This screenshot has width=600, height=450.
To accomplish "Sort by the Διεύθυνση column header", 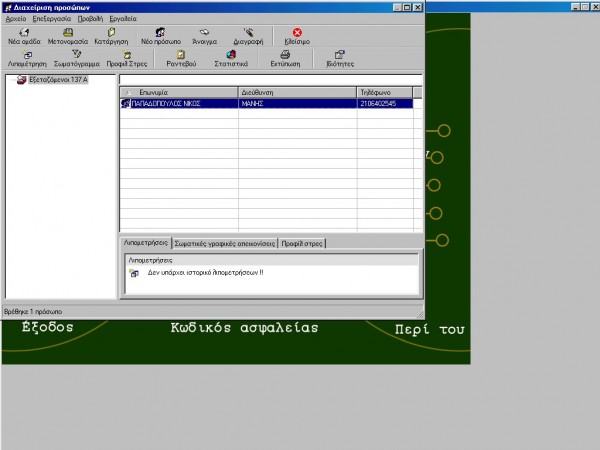I will point(297,93).
